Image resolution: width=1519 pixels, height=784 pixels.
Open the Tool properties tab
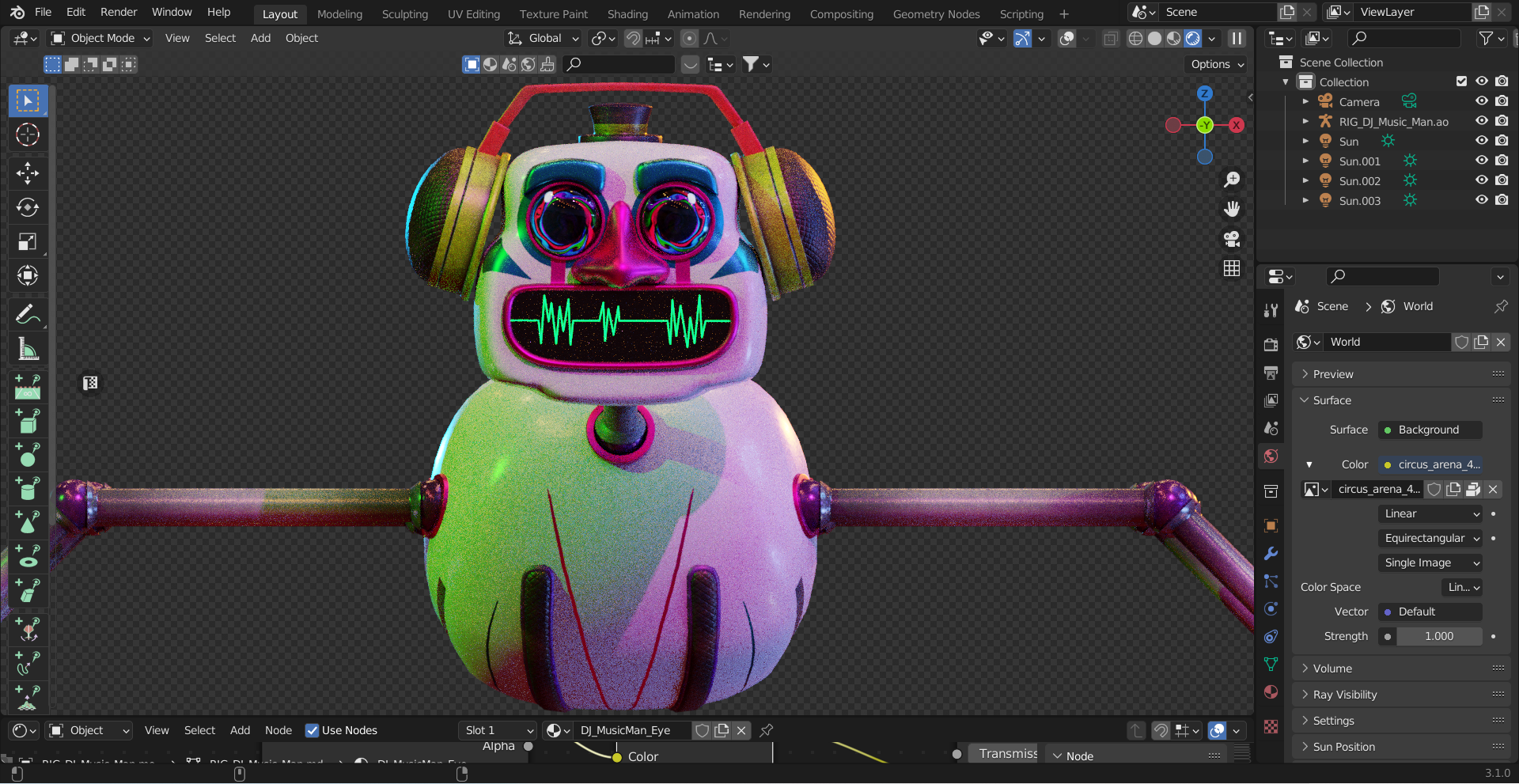1271,310
